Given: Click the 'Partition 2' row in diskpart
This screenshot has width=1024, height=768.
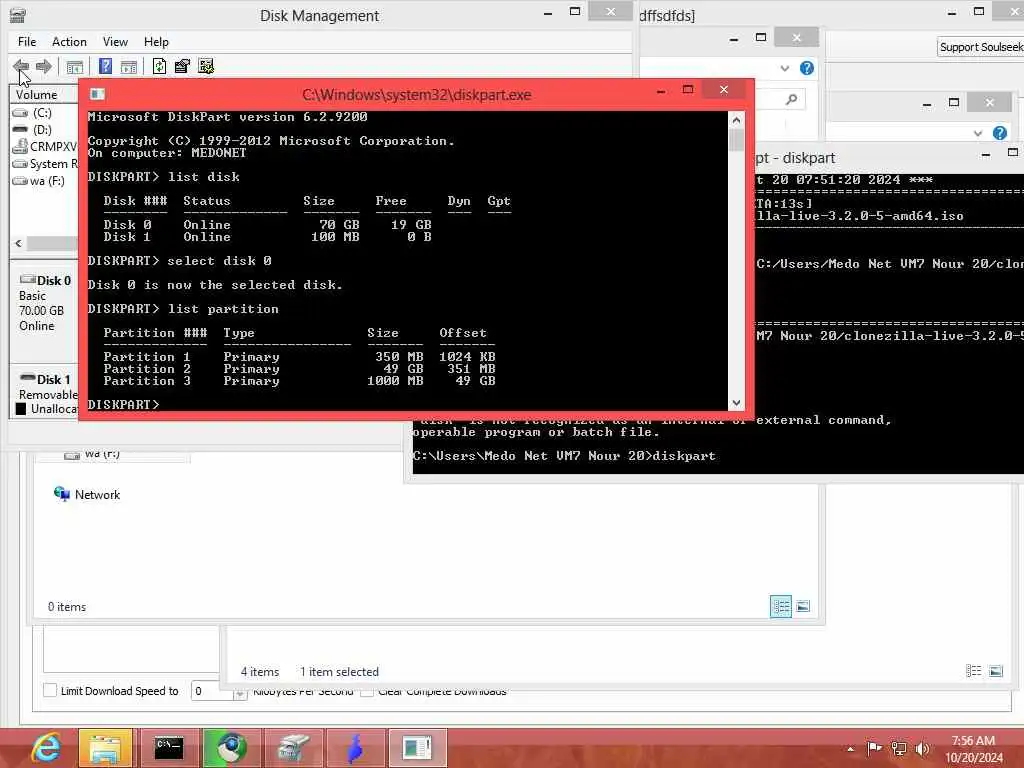Looking at the screenshot, I should click(x=299, y=369).
